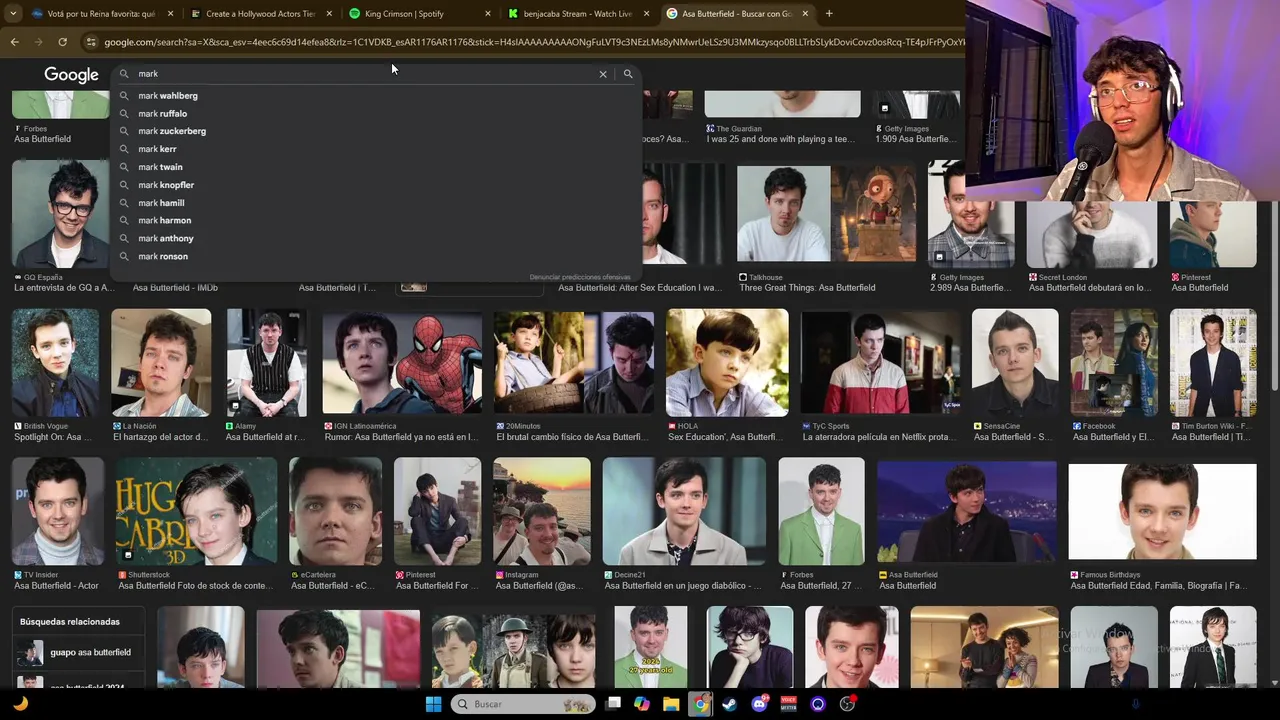
Task: Select suggestion 'mark hamill'
Action: tap(375, 203)
